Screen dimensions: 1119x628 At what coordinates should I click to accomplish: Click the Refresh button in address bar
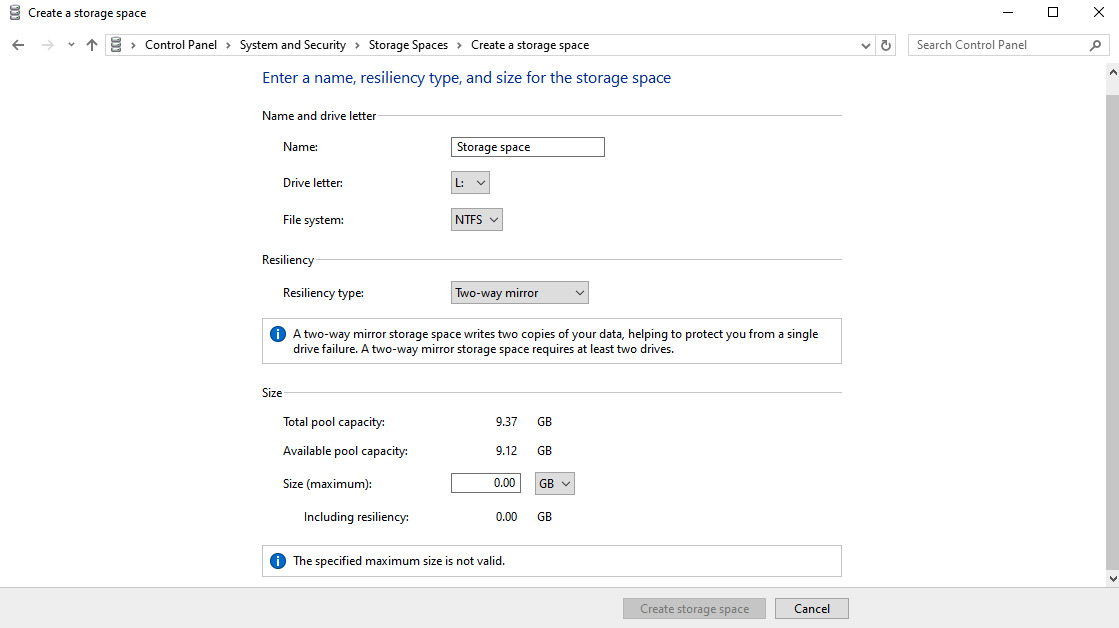(885, 45)
